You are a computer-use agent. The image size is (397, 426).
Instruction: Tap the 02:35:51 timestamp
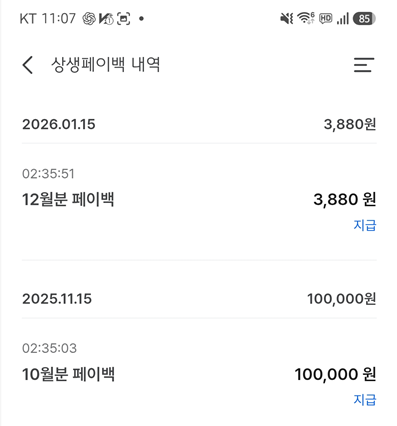pos(48,174)
